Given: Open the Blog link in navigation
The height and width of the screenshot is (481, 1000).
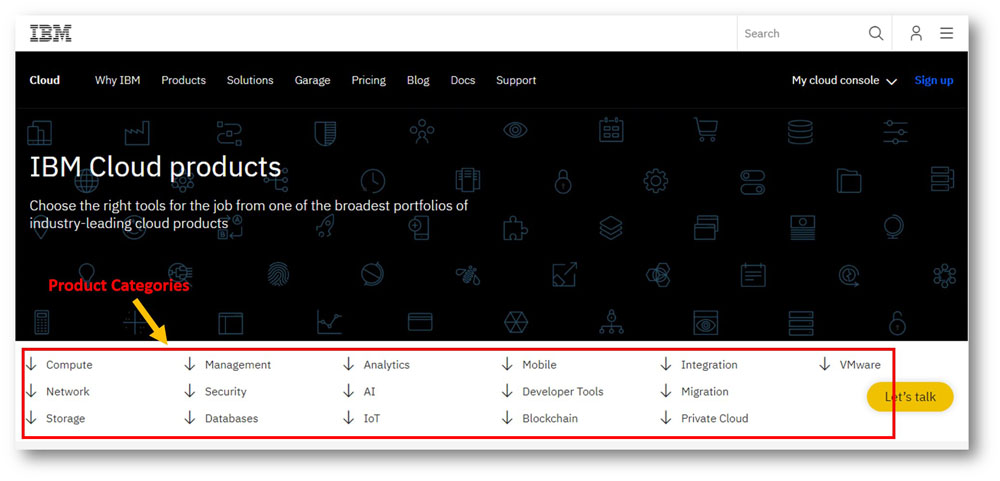Looking at the screenshot, I should [x=418, y=80].
